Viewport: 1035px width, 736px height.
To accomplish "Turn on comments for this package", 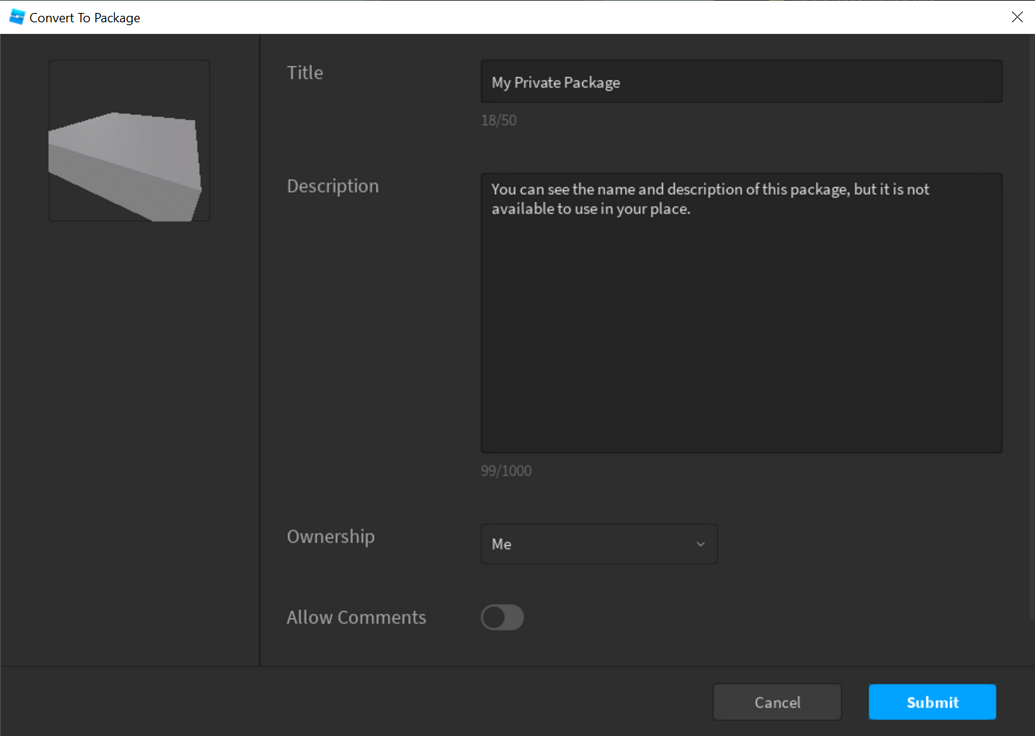I will point(502,617).
